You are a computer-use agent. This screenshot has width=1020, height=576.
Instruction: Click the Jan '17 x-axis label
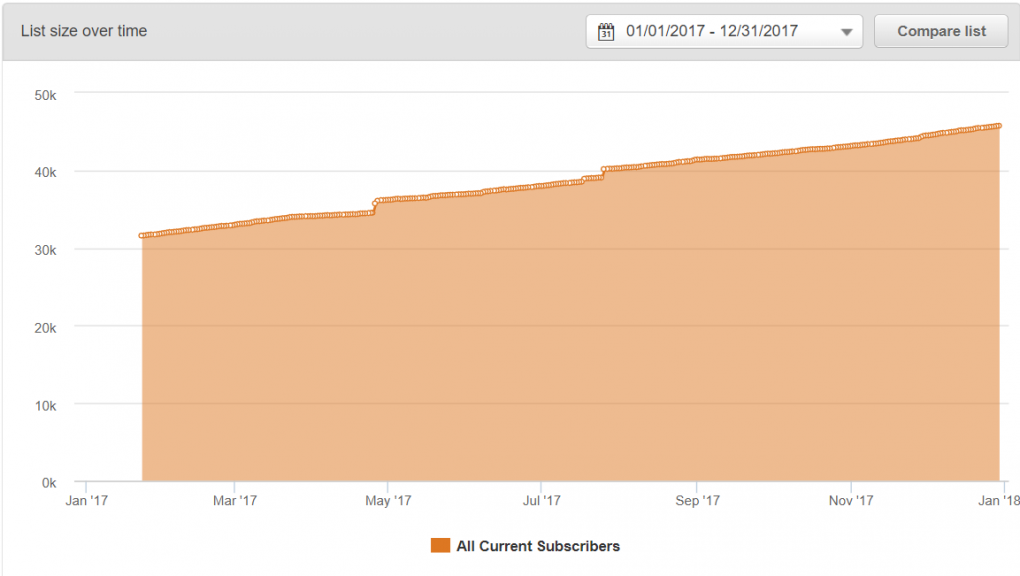click(87, 501)
